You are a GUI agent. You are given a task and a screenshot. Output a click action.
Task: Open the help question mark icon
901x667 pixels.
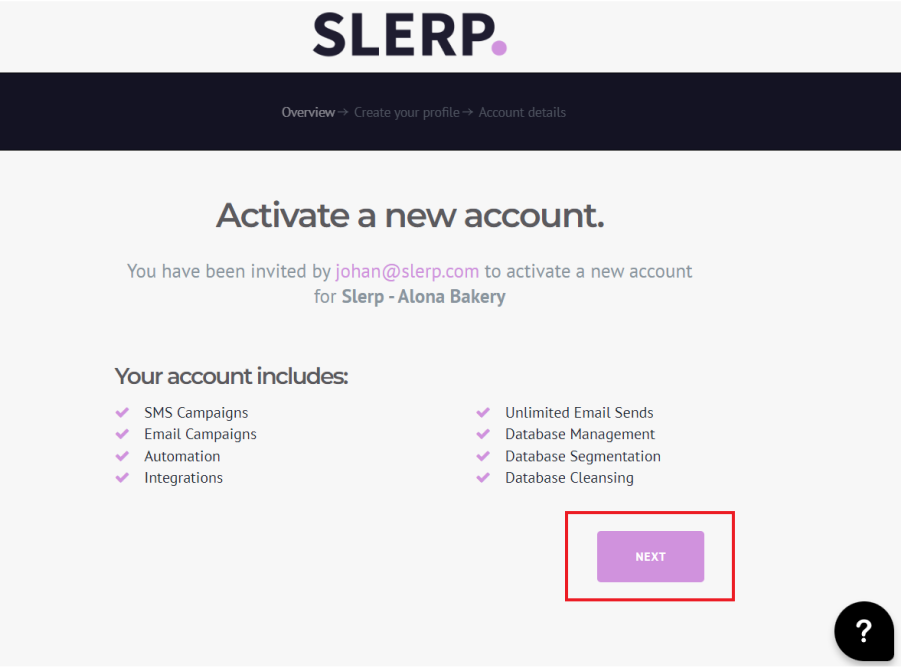863,630
